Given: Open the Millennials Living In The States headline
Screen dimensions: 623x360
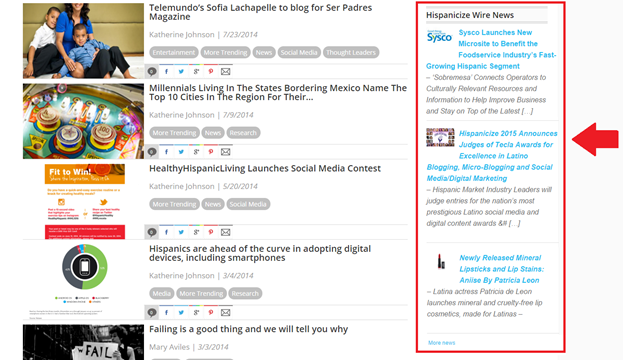Looking at the screenshot, I should click(278, 92).
